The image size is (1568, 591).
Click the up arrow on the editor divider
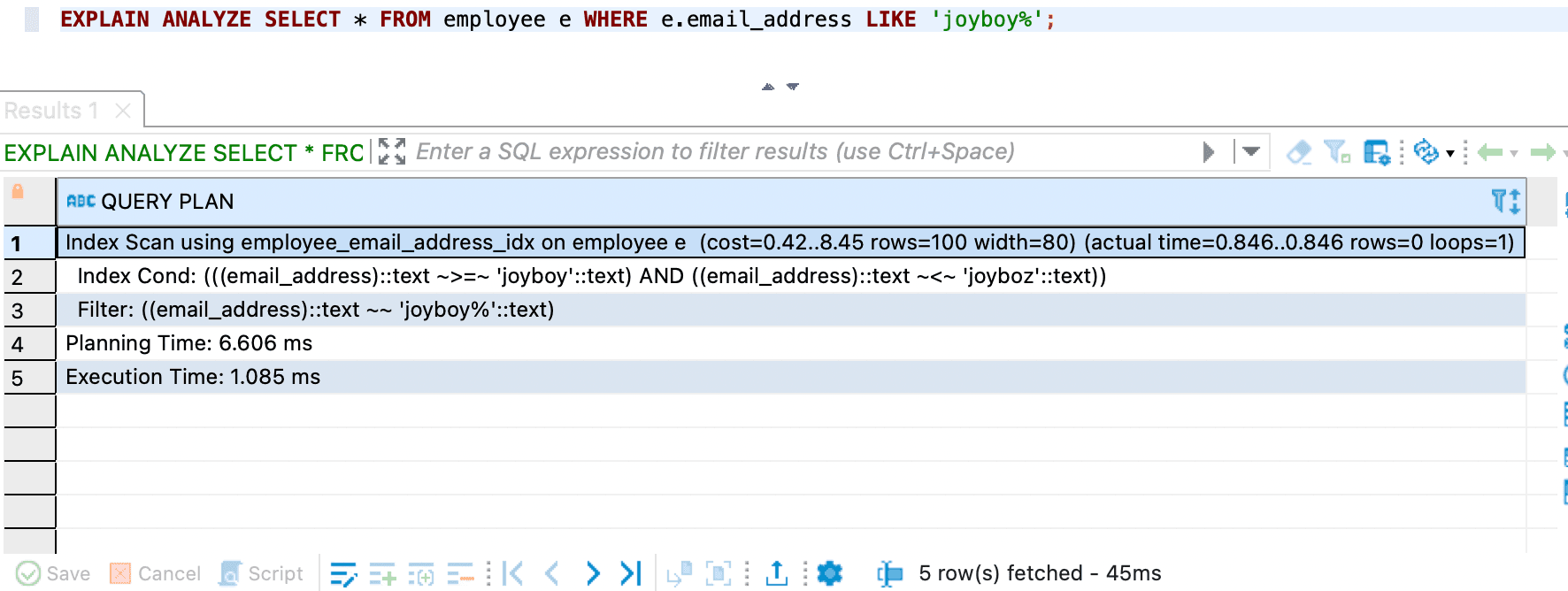coord(768,87)
